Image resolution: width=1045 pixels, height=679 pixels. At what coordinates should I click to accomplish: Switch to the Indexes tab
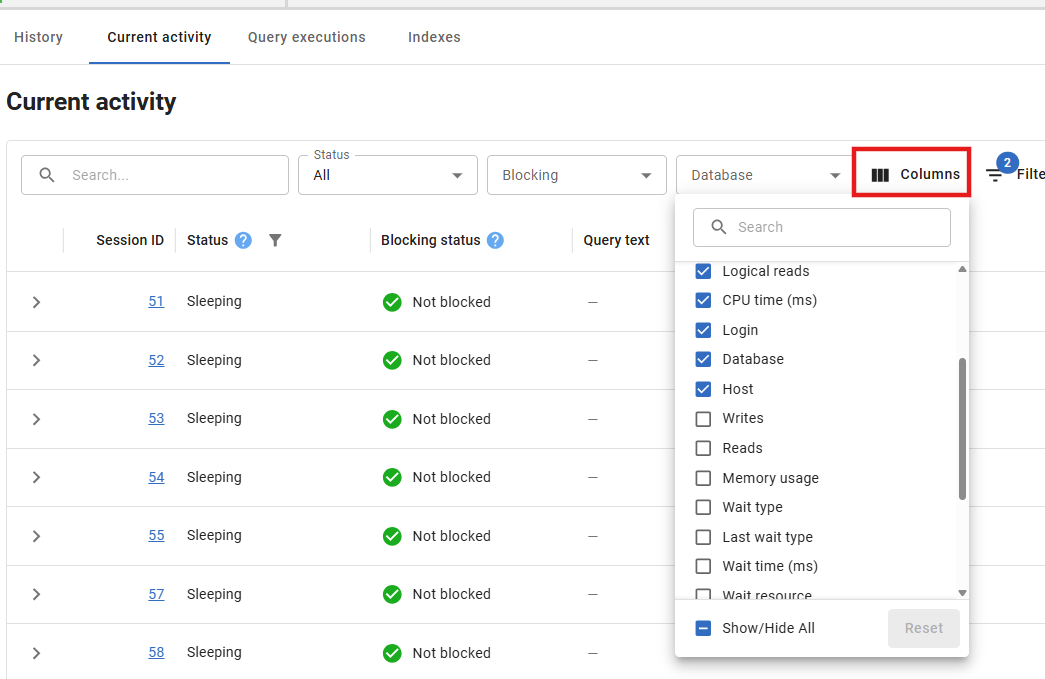[434, 37]
